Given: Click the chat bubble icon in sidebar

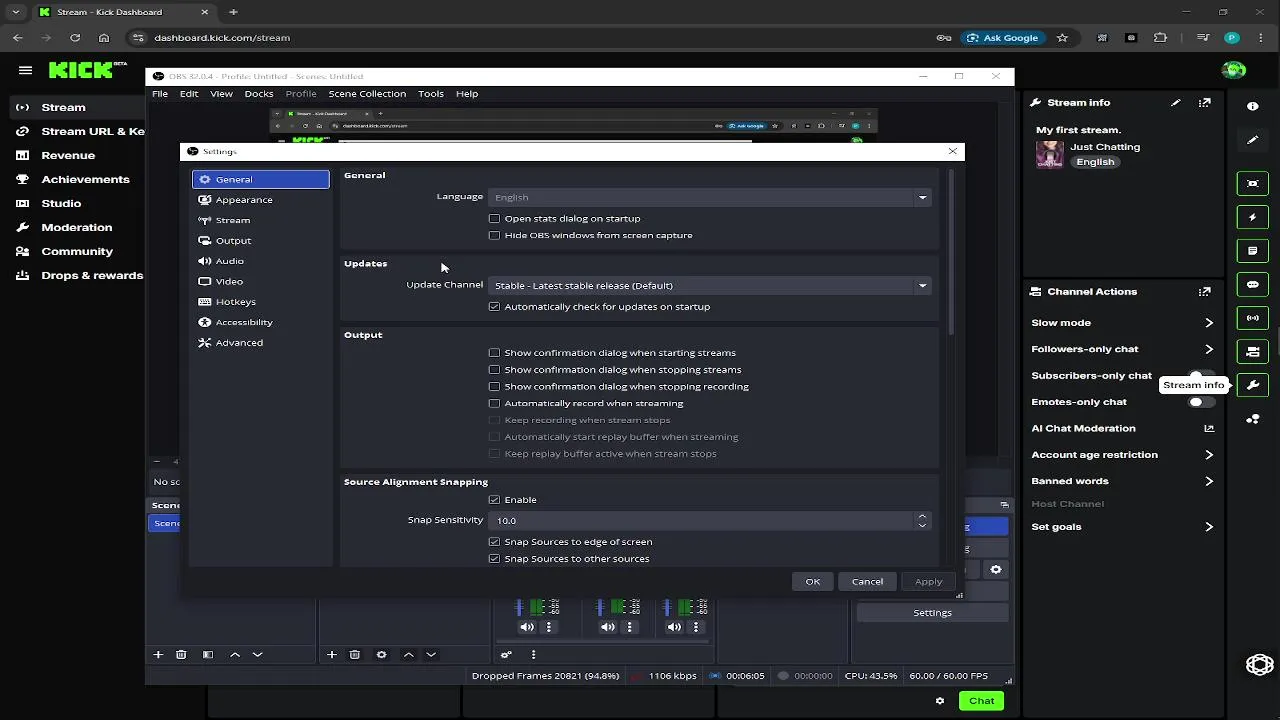Looking at the screenshot, I should (1253, 285).
